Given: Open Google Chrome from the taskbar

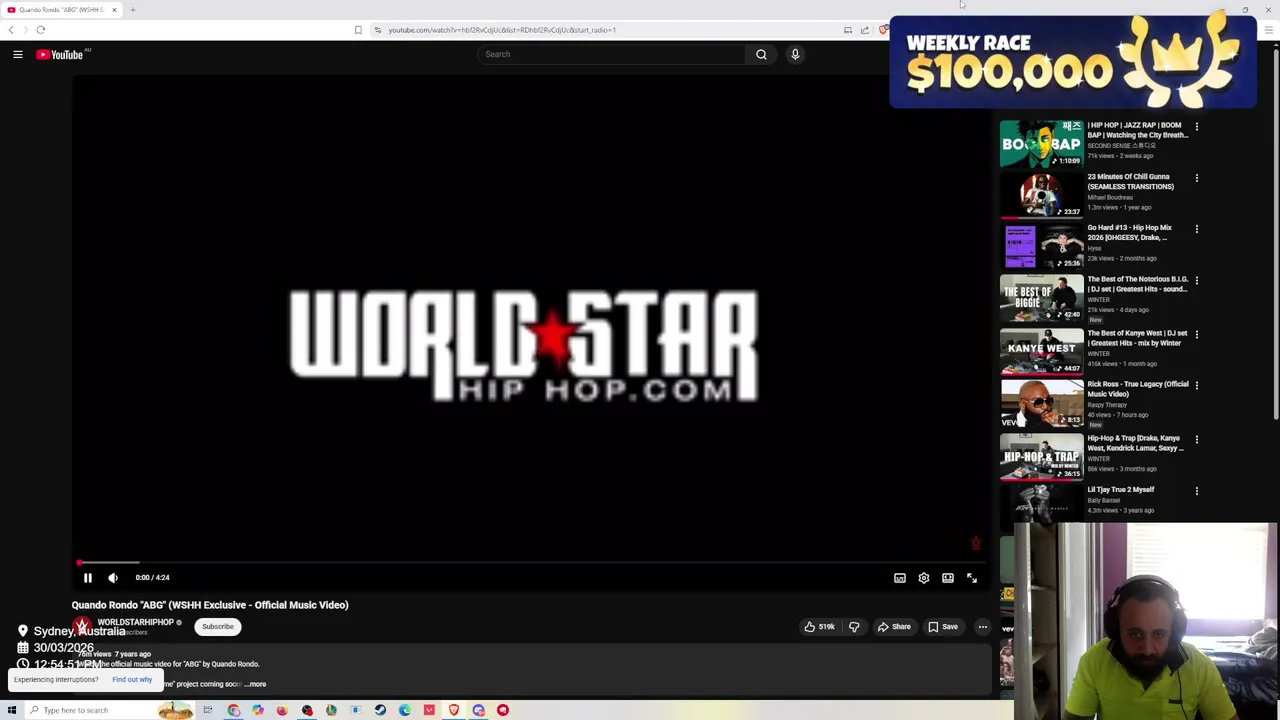Looking at the screenshot, I should 233,710.
